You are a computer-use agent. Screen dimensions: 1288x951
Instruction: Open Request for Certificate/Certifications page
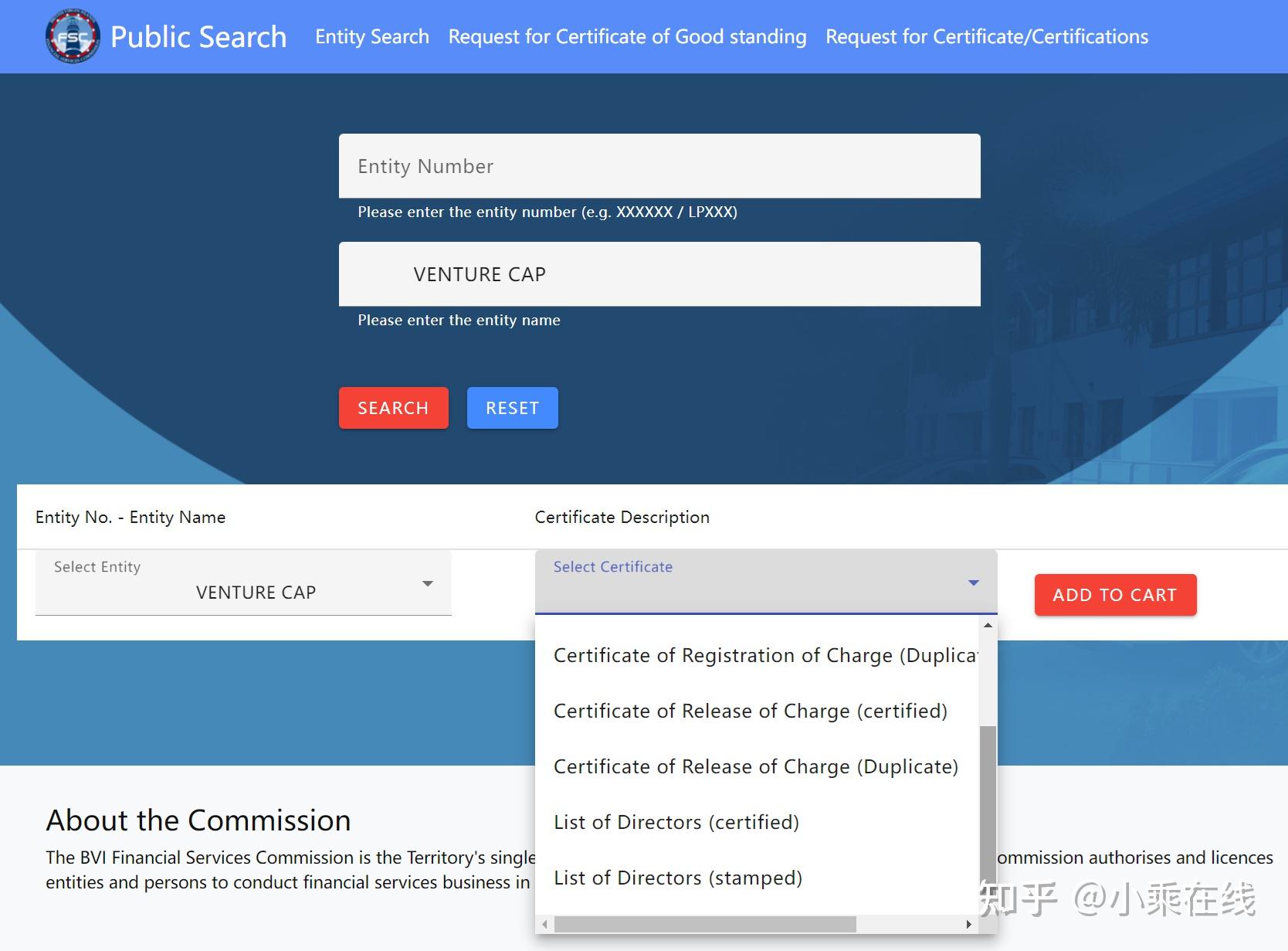pyautogui.click(x=987, y=36)
